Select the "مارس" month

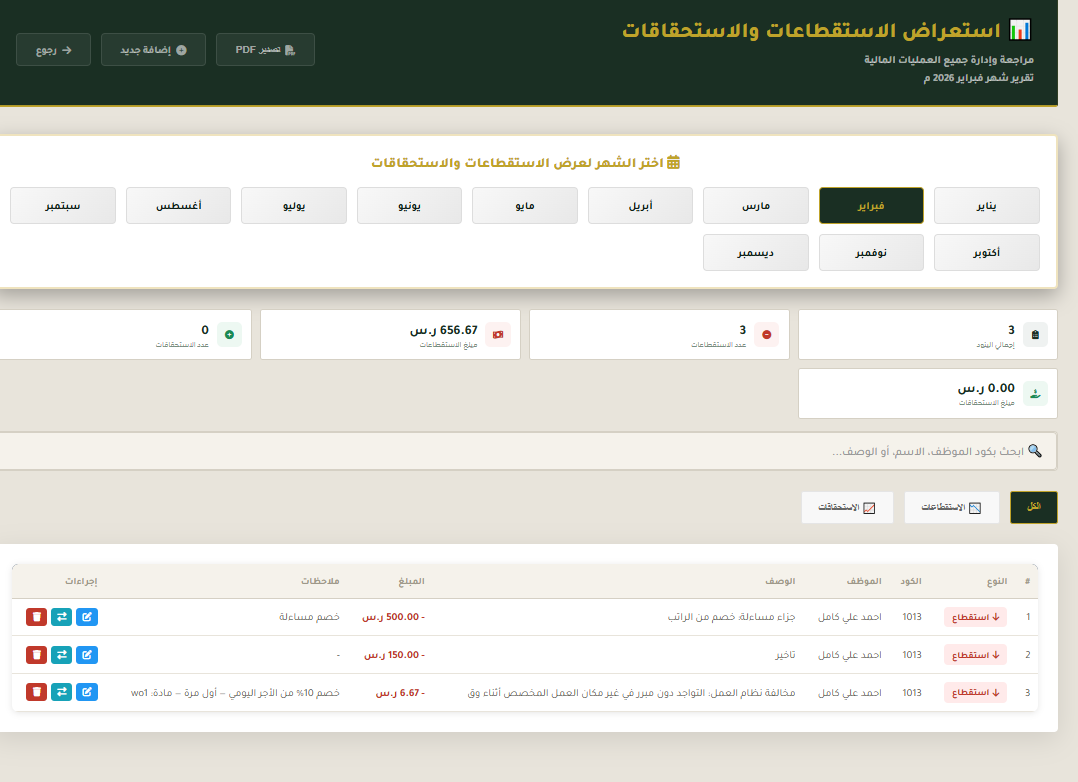coord(755,205)
